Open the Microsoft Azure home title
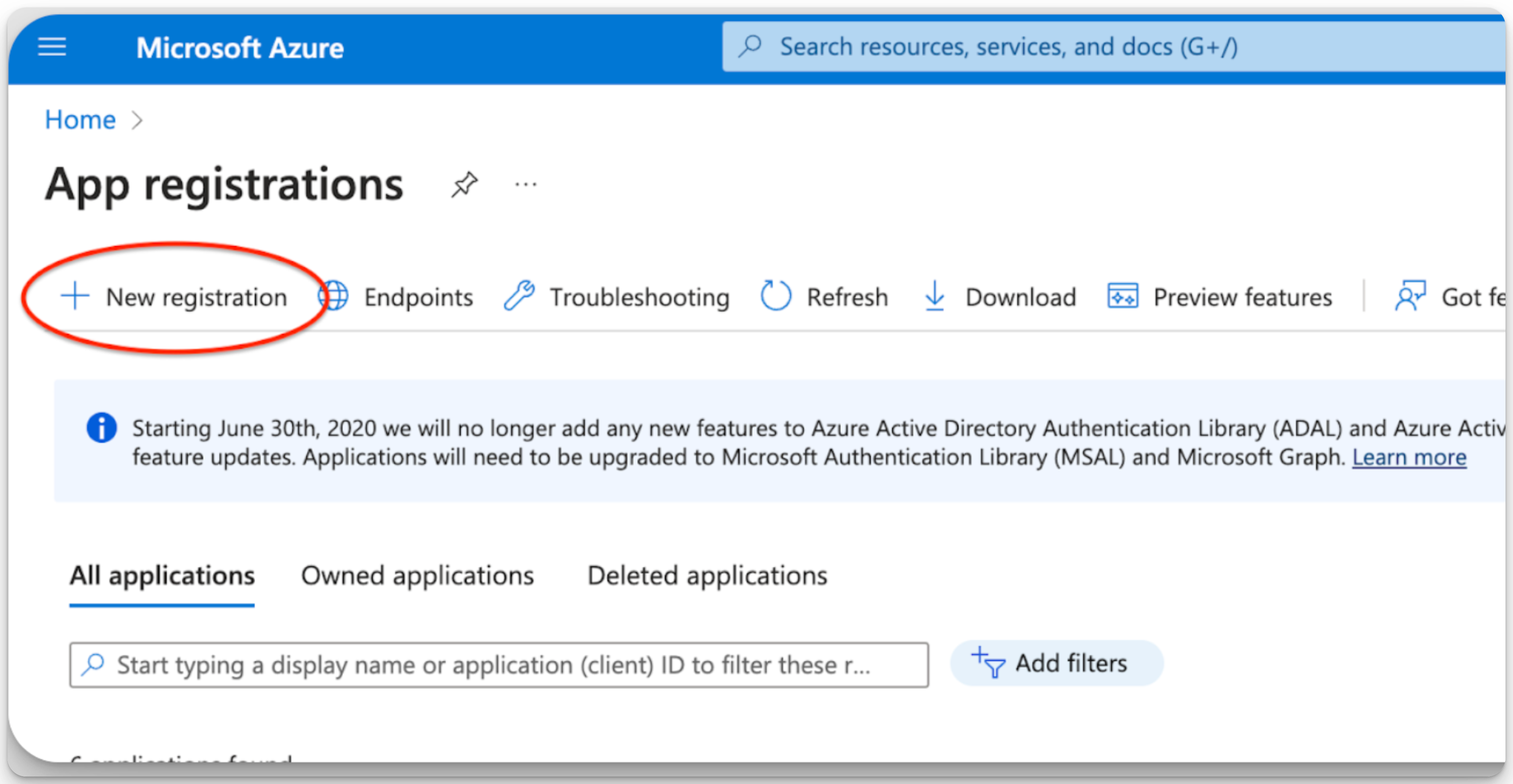The image size is (1513, 784). 240,48
